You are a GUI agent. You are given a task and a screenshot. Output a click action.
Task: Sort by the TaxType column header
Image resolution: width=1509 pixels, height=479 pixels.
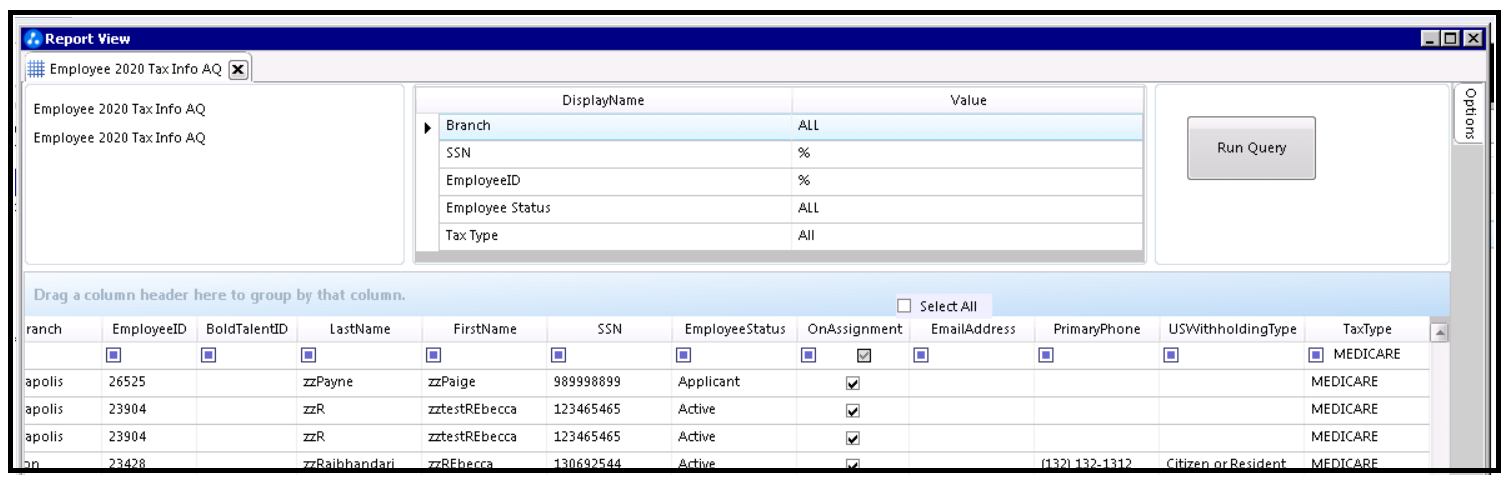coord(1368,329)
